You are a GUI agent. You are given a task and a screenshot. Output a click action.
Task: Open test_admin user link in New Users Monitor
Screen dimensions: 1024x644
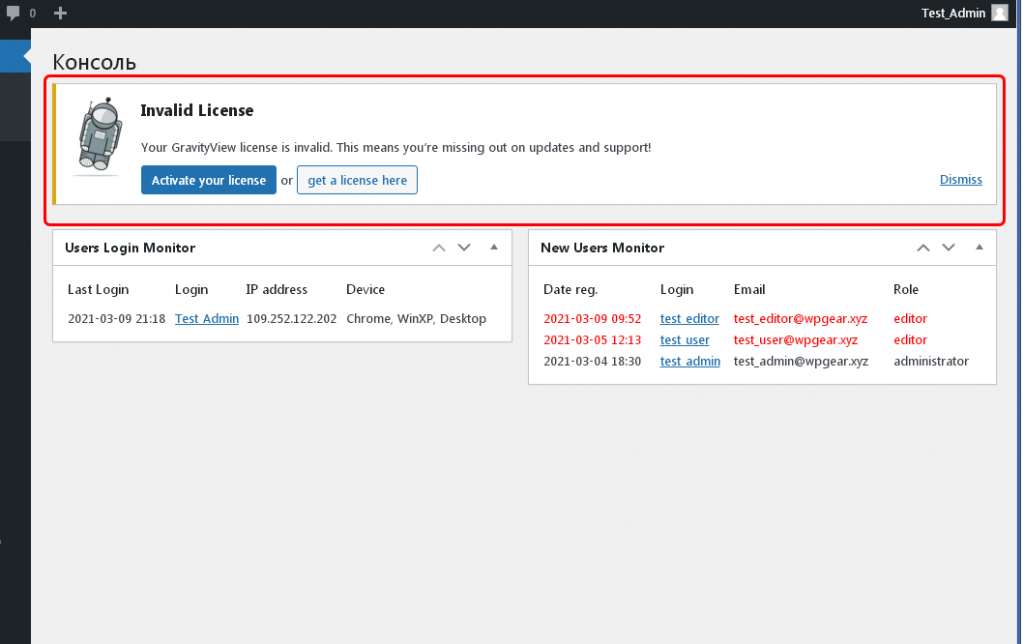point(690,361)
